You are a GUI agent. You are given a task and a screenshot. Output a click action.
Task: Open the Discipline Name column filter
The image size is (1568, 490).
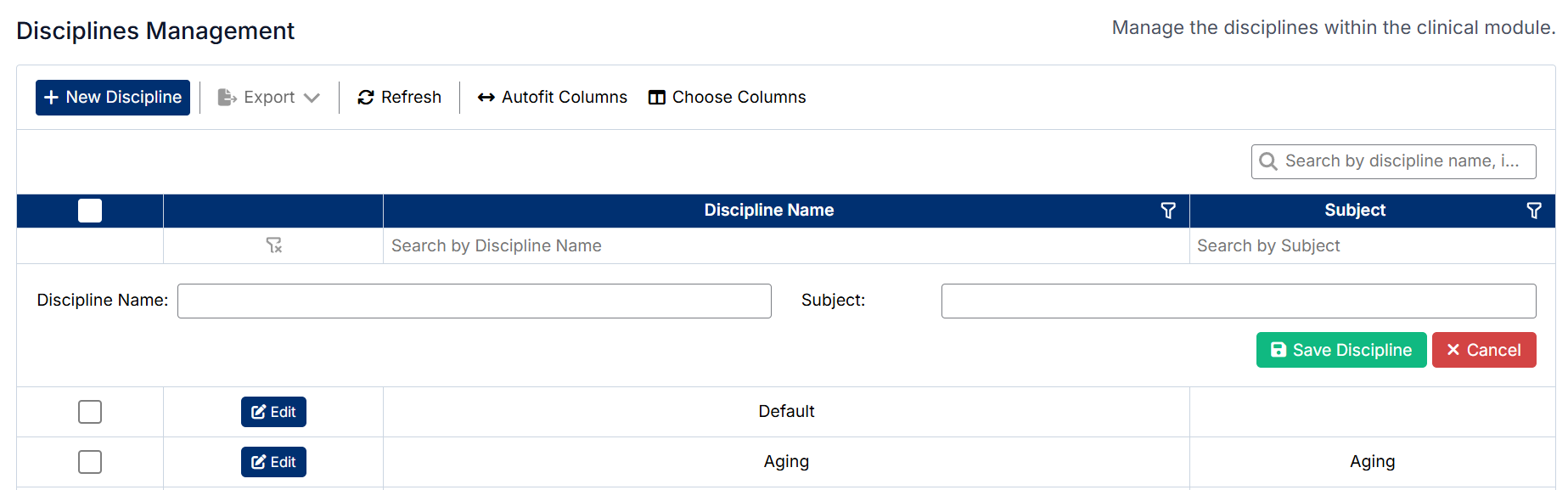pos(1168,211)
